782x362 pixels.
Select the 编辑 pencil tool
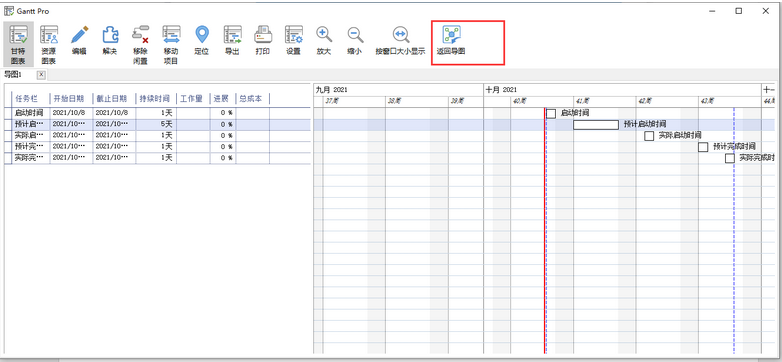[79, 40]
